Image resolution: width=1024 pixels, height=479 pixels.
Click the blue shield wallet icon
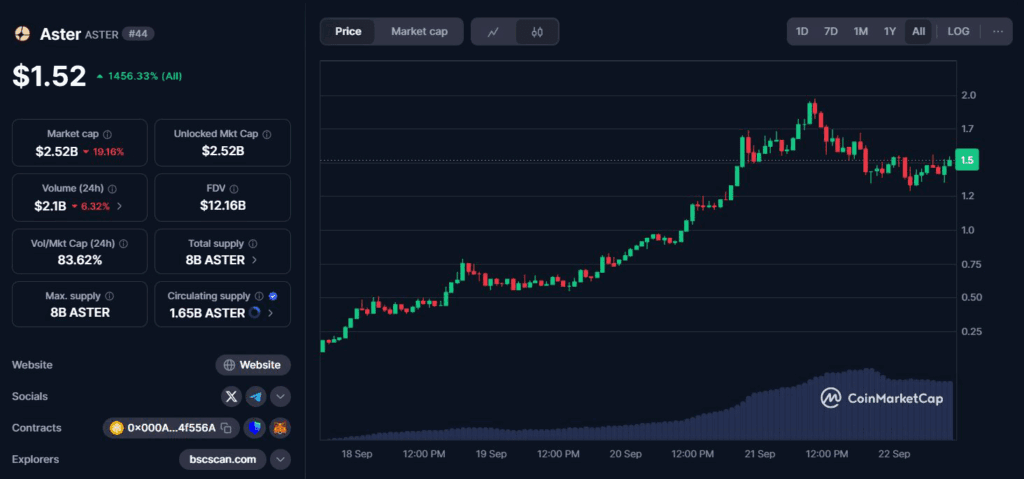pos(255,428)
